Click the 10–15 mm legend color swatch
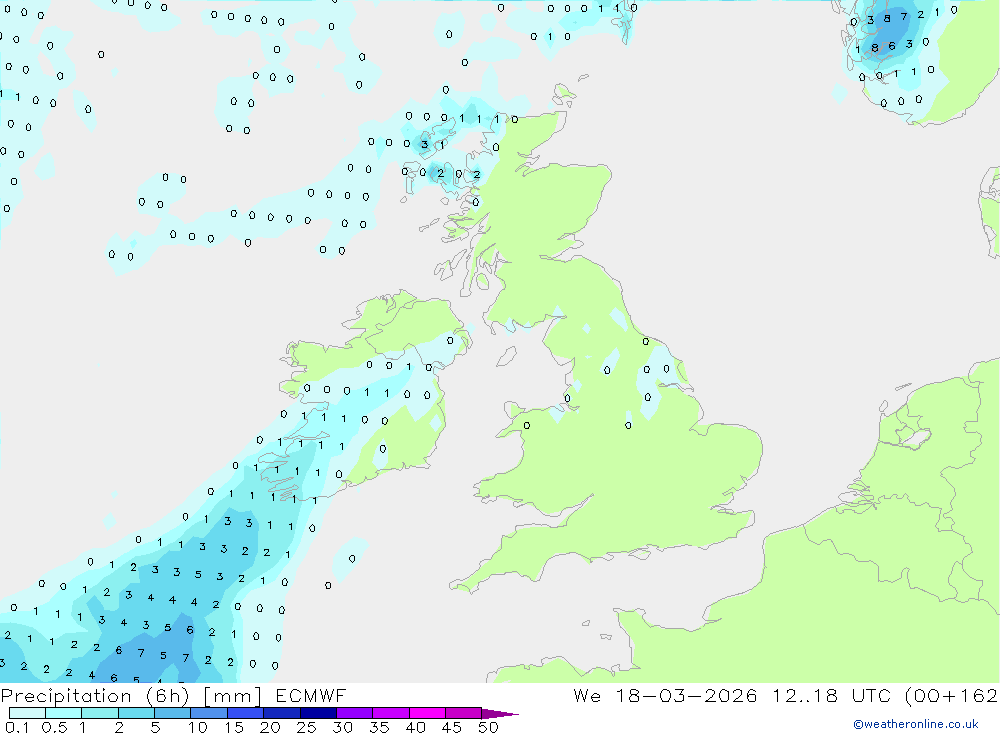The width and height of the screenshot is (1000, 733). point(209,713)
